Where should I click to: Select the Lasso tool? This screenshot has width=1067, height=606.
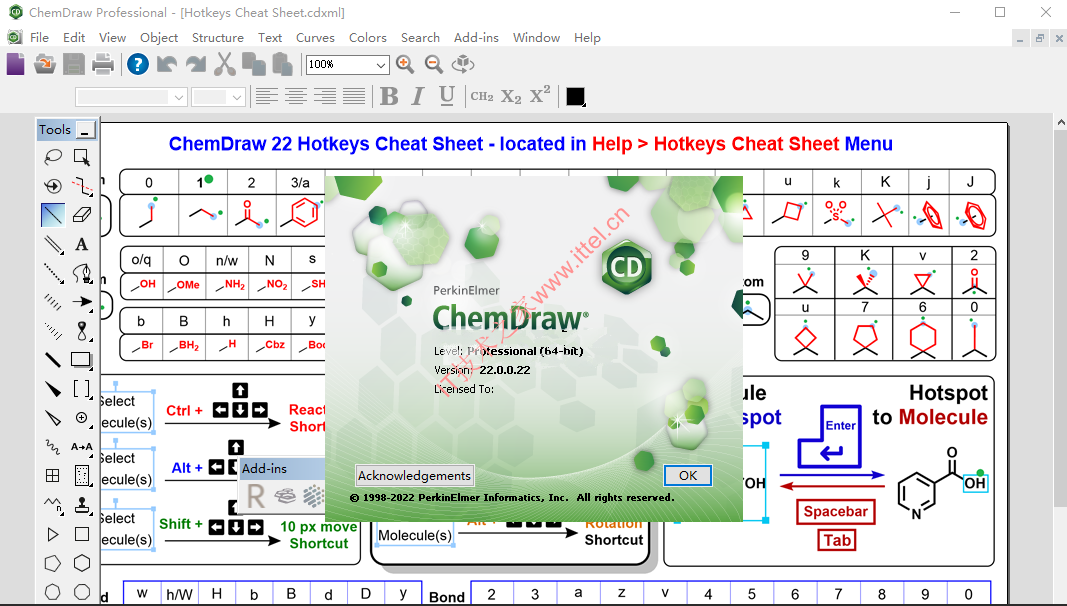[52, 157]
